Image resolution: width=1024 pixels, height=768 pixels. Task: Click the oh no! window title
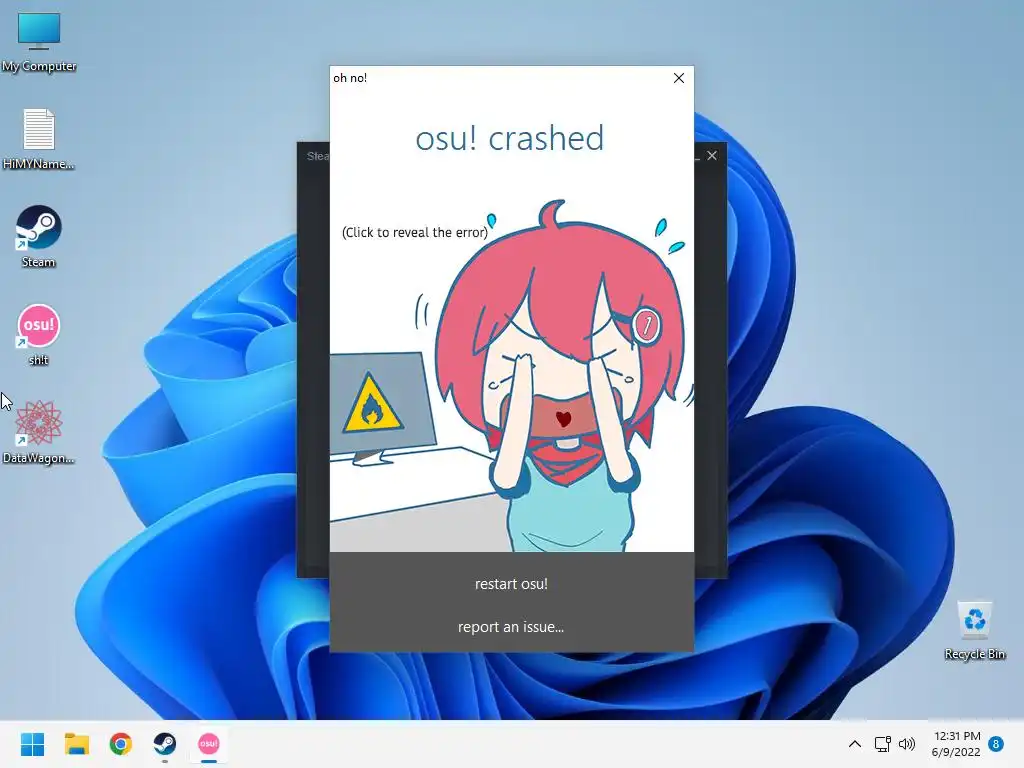[350, 78]
